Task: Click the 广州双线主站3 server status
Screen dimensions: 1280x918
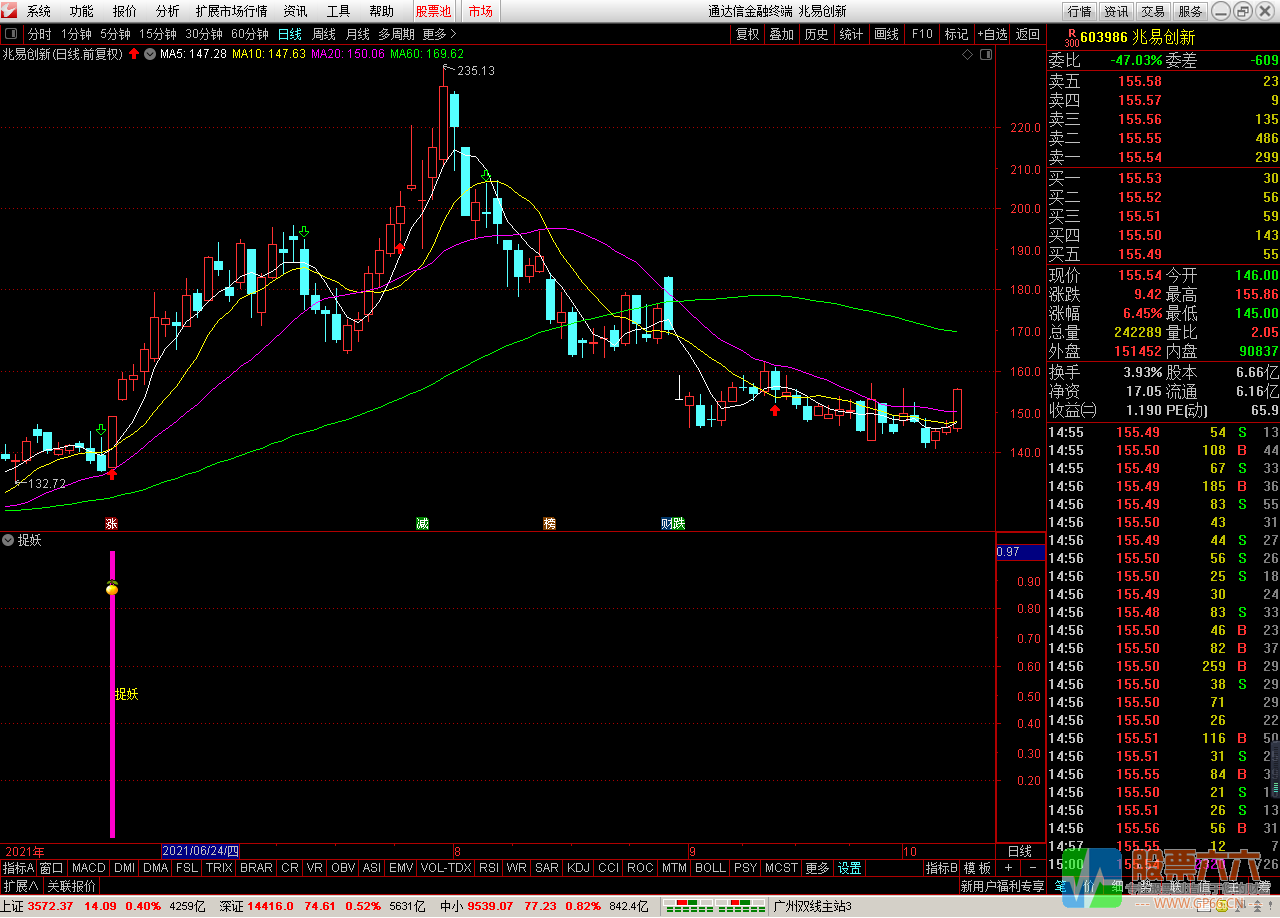Action: tap(813, 907)
